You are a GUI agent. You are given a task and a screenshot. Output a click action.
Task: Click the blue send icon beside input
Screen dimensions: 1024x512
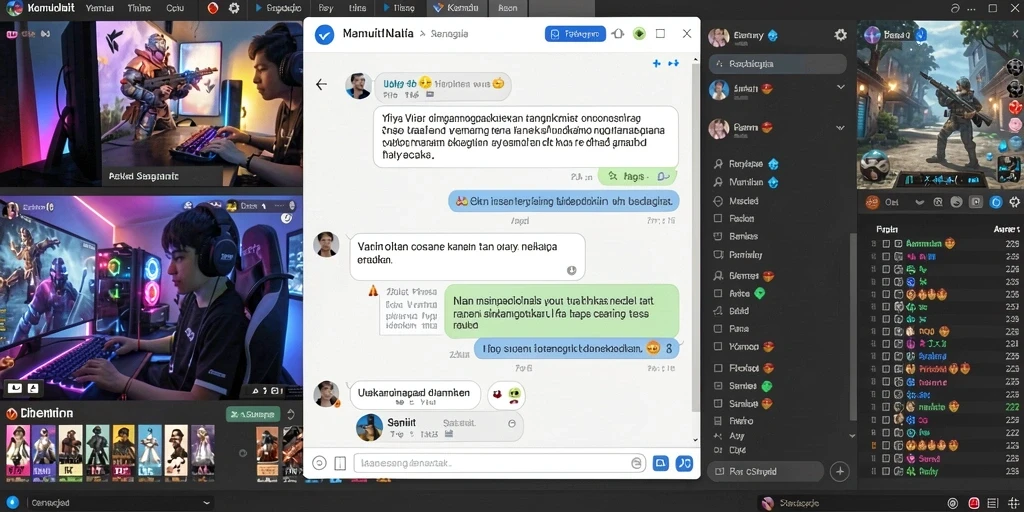click(x=661, y=463)
